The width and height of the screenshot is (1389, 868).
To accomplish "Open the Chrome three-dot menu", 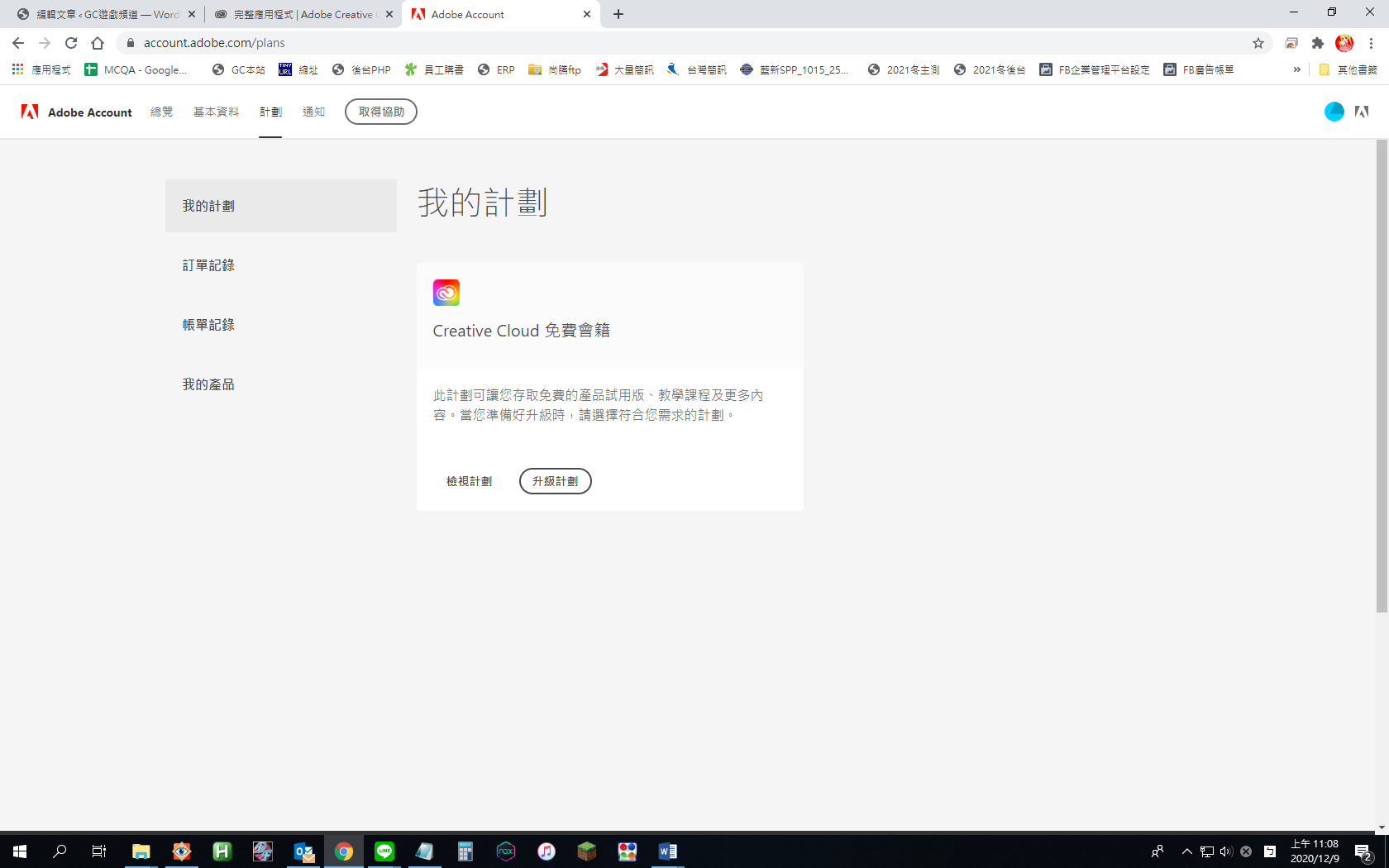I will click(1371, 43).
